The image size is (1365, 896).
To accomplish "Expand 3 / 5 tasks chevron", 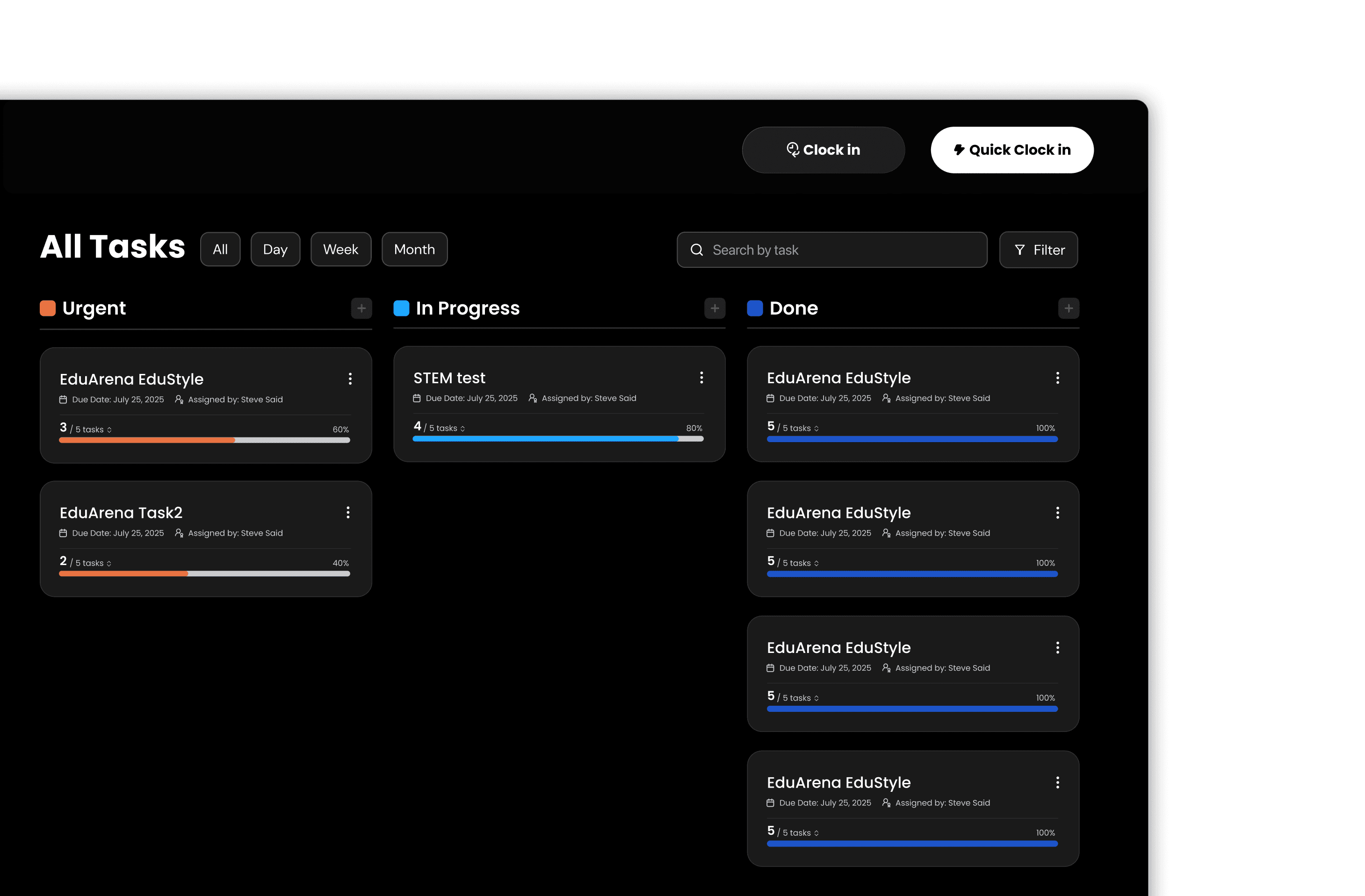I will coord(109,430).
